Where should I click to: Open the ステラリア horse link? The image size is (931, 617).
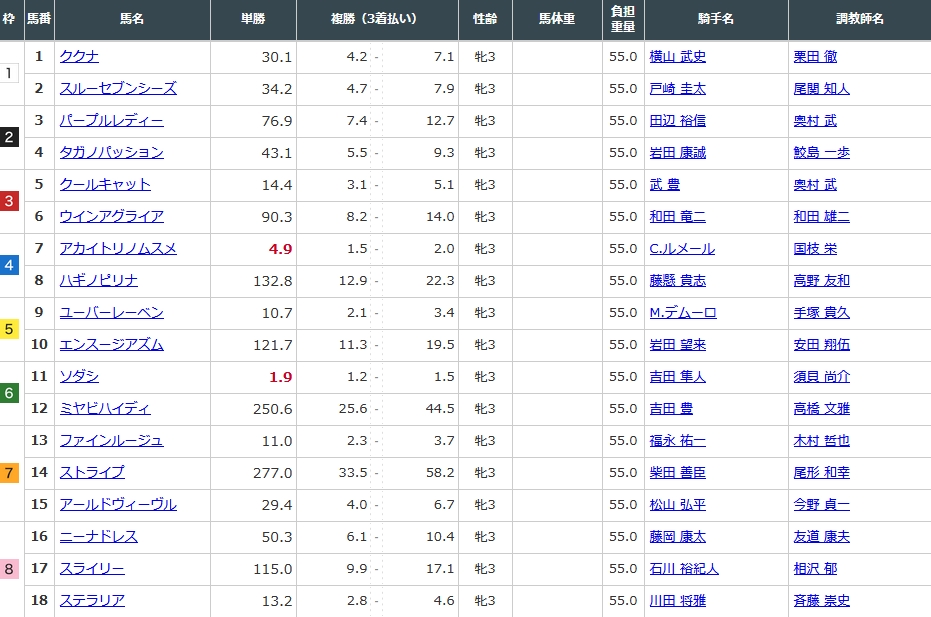[x=92, y=601]
